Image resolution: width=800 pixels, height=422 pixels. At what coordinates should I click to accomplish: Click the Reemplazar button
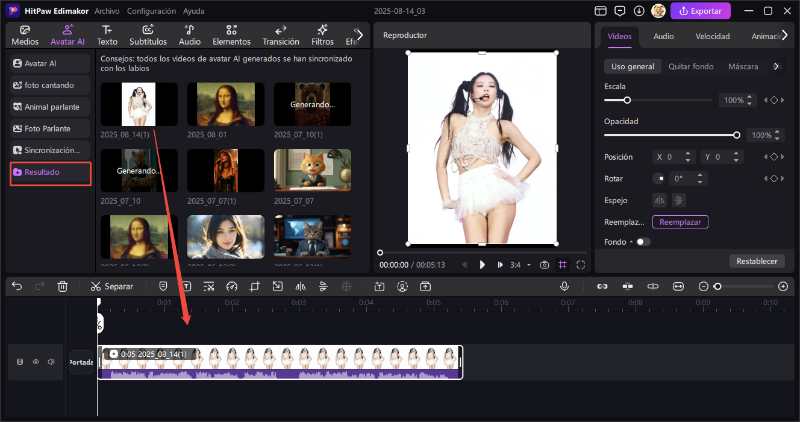680,222
